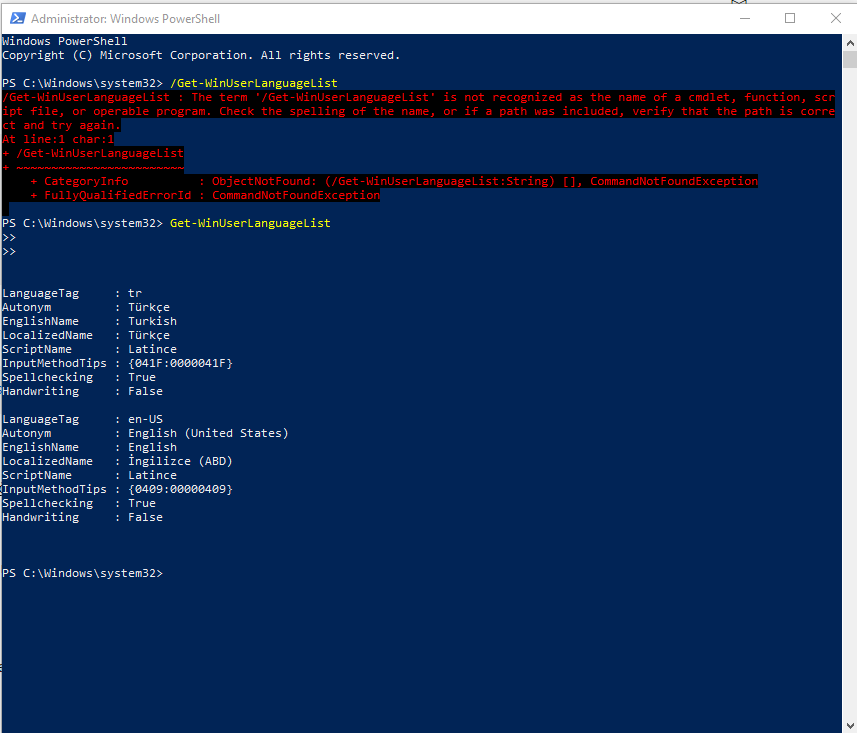Click 'ScriptName : Latince' under Turkish entry
The width and height of the screenshot is (857, 733).
[x=89, y=349]
